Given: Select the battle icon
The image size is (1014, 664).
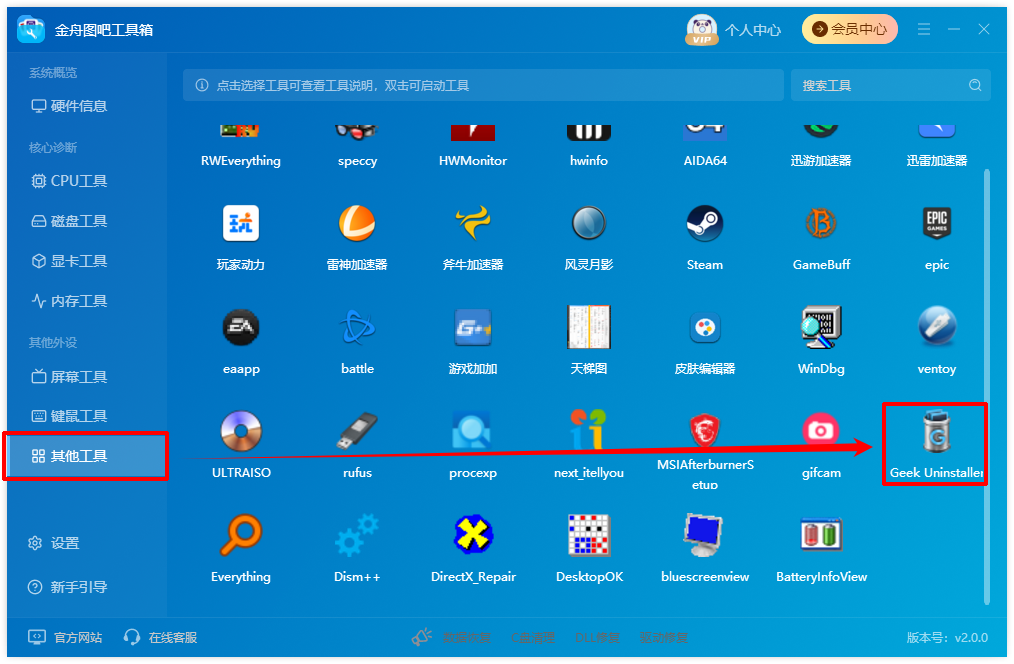Looking at the screenshot, I should (x=357, y=327).
